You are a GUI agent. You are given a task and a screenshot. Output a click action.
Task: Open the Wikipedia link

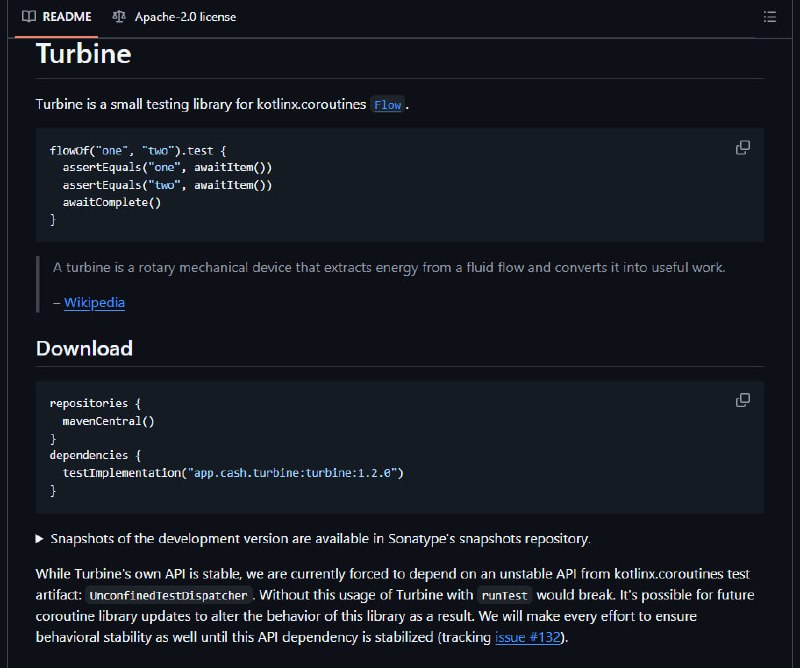pyautogui.click(x=94, y=303)
